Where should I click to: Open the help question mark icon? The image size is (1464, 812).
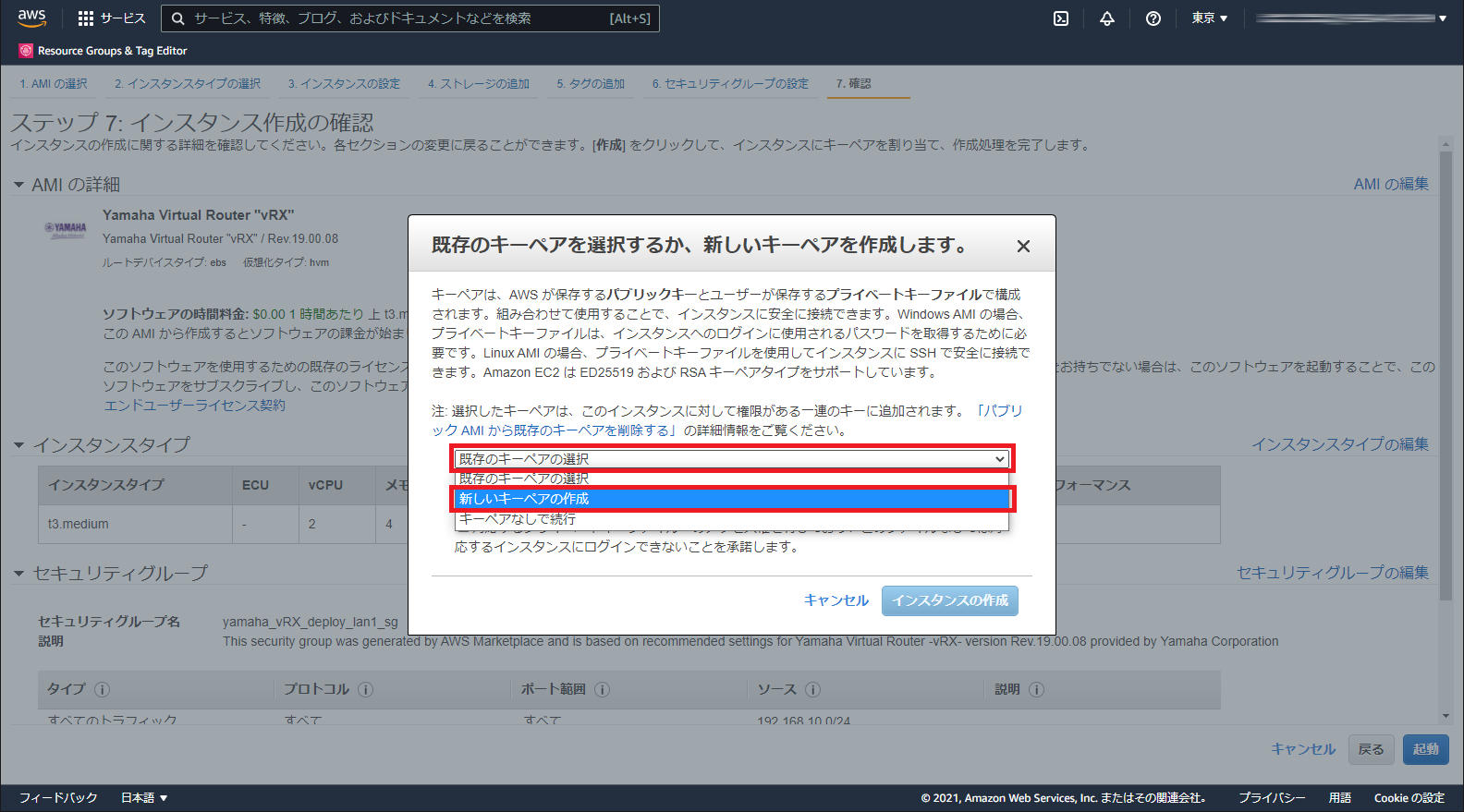click(x=1153, y=18)
